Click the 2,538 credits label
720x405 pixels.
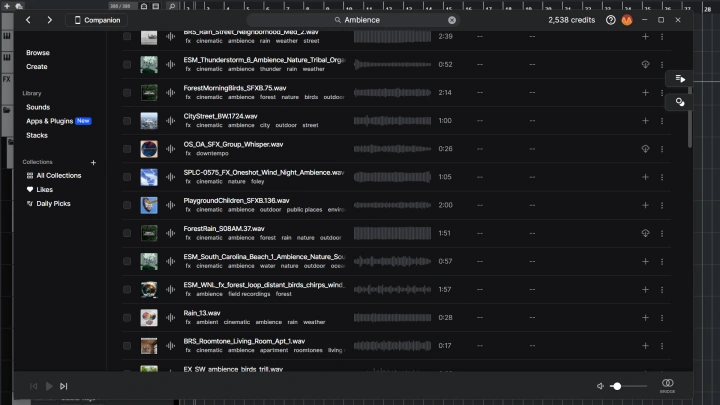pos(571,20)
